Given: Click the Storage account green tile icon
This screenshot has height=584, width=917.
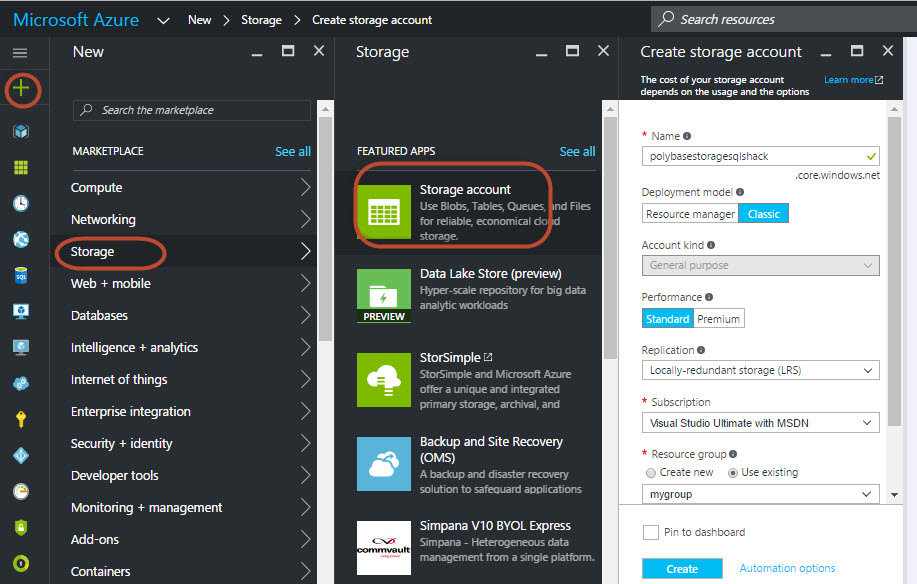Looking at the screenshot, I should pyautogui.click(x=383, y=209).
